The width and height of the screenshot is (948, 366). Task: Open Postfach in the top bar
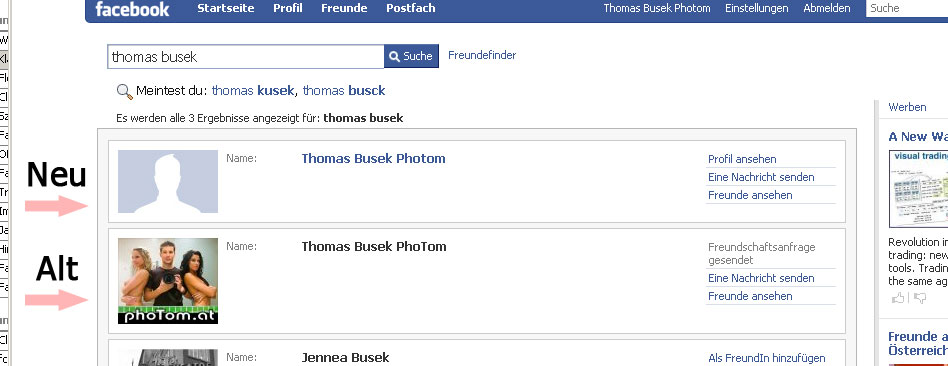pos(411,8)
